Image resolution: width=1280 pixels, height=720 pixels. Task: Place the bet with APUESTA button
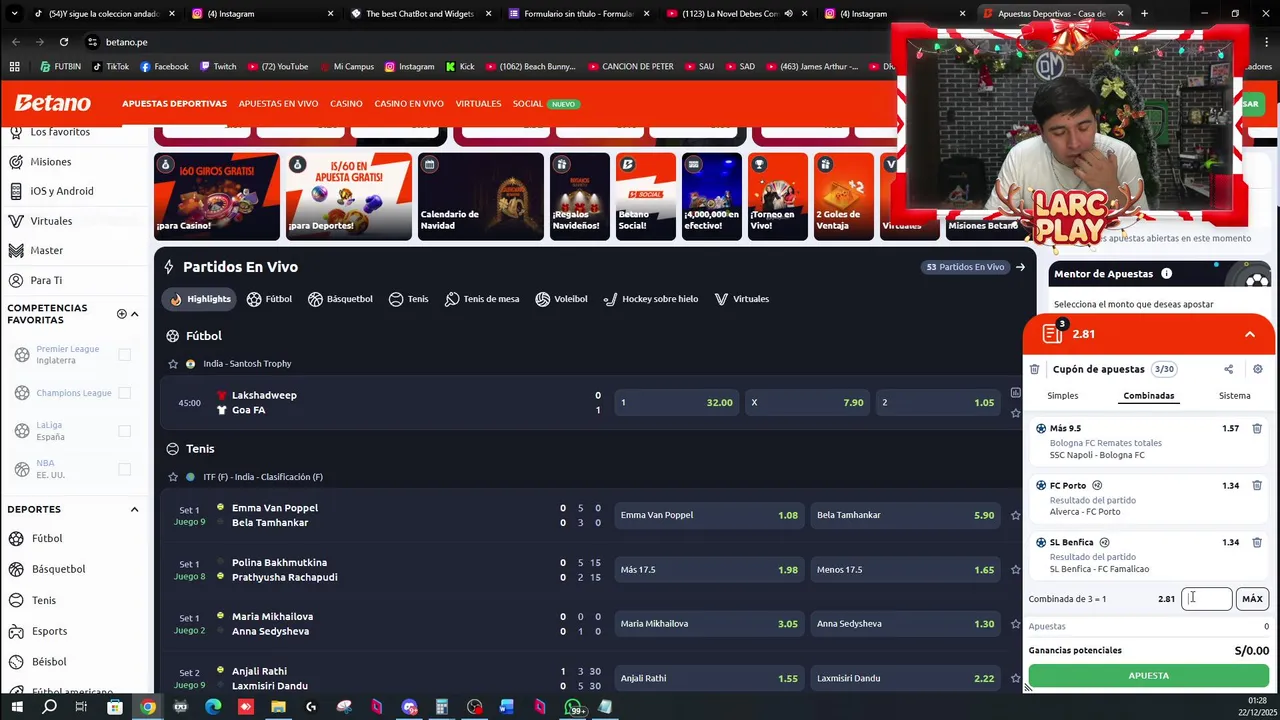tap(1148, 676)
